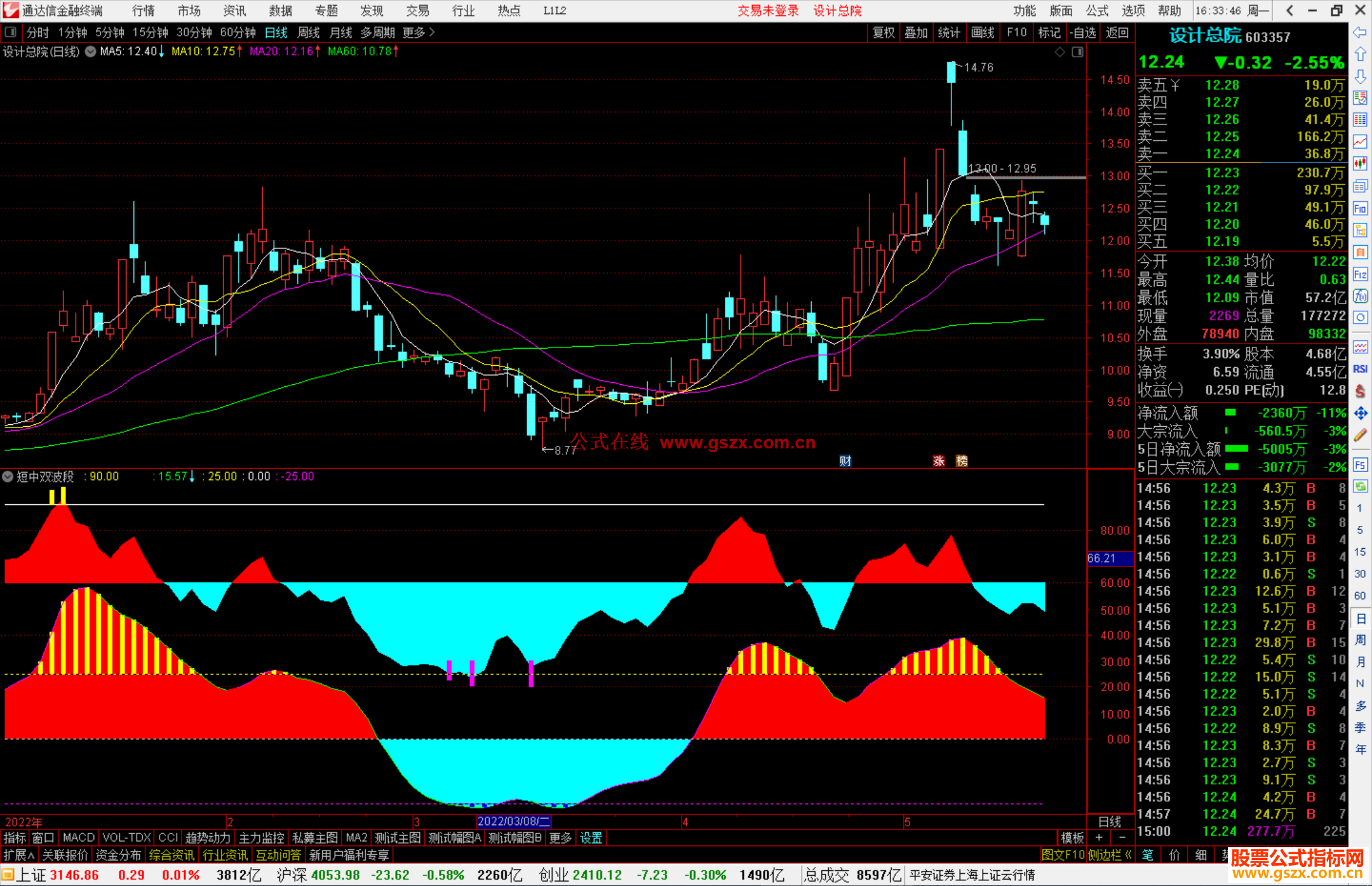
Task: Click the 66.21 value marker on indicator axis
Action: (x=1109, y=558)
